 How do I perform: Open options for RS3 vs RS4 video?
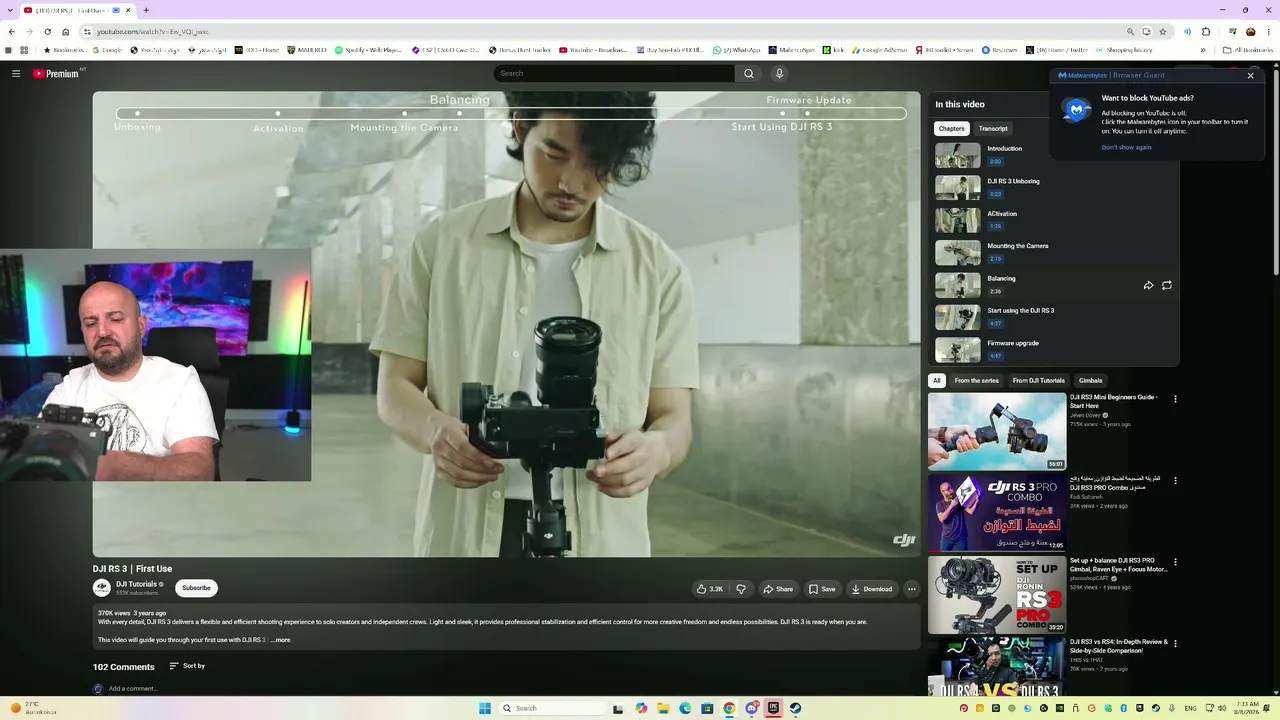(1175, 643)
